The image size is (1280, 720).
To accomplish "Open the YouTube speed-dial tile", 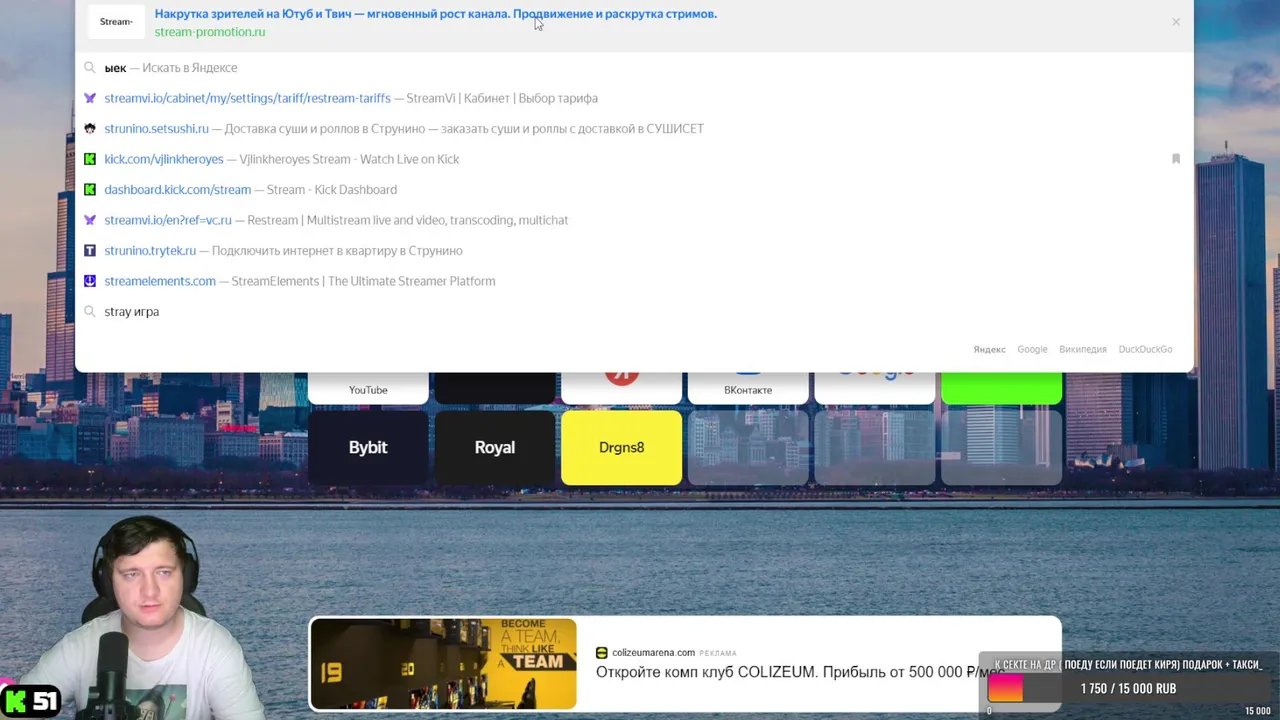I will coord(368,388).
